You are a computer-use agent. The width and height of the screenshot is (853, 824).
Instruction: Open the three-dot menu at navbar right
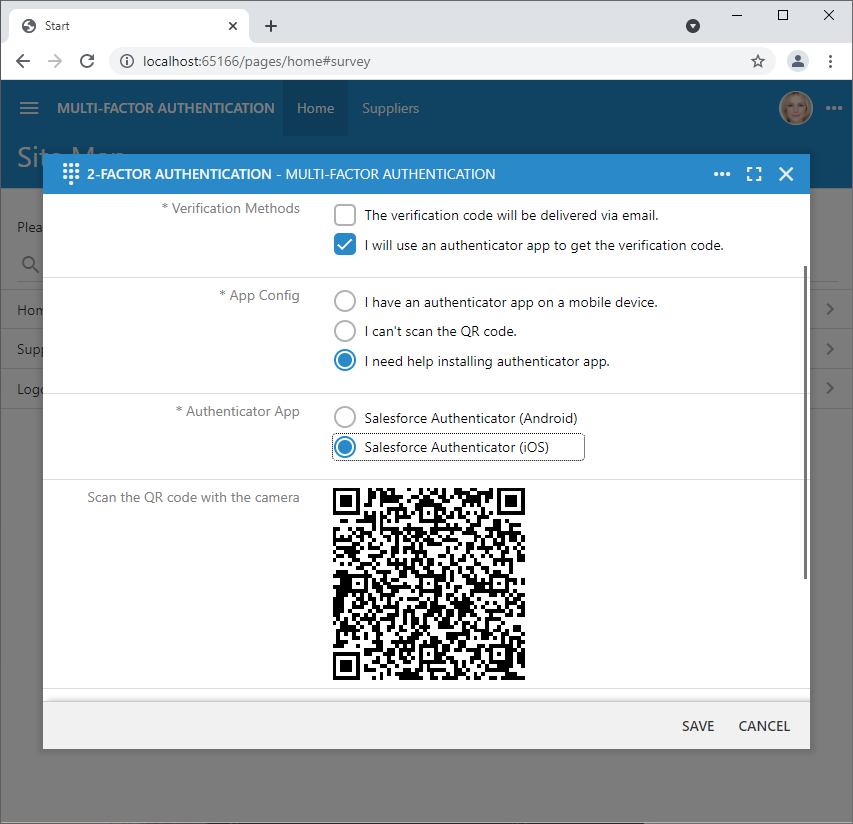click(x=835, y=108)
